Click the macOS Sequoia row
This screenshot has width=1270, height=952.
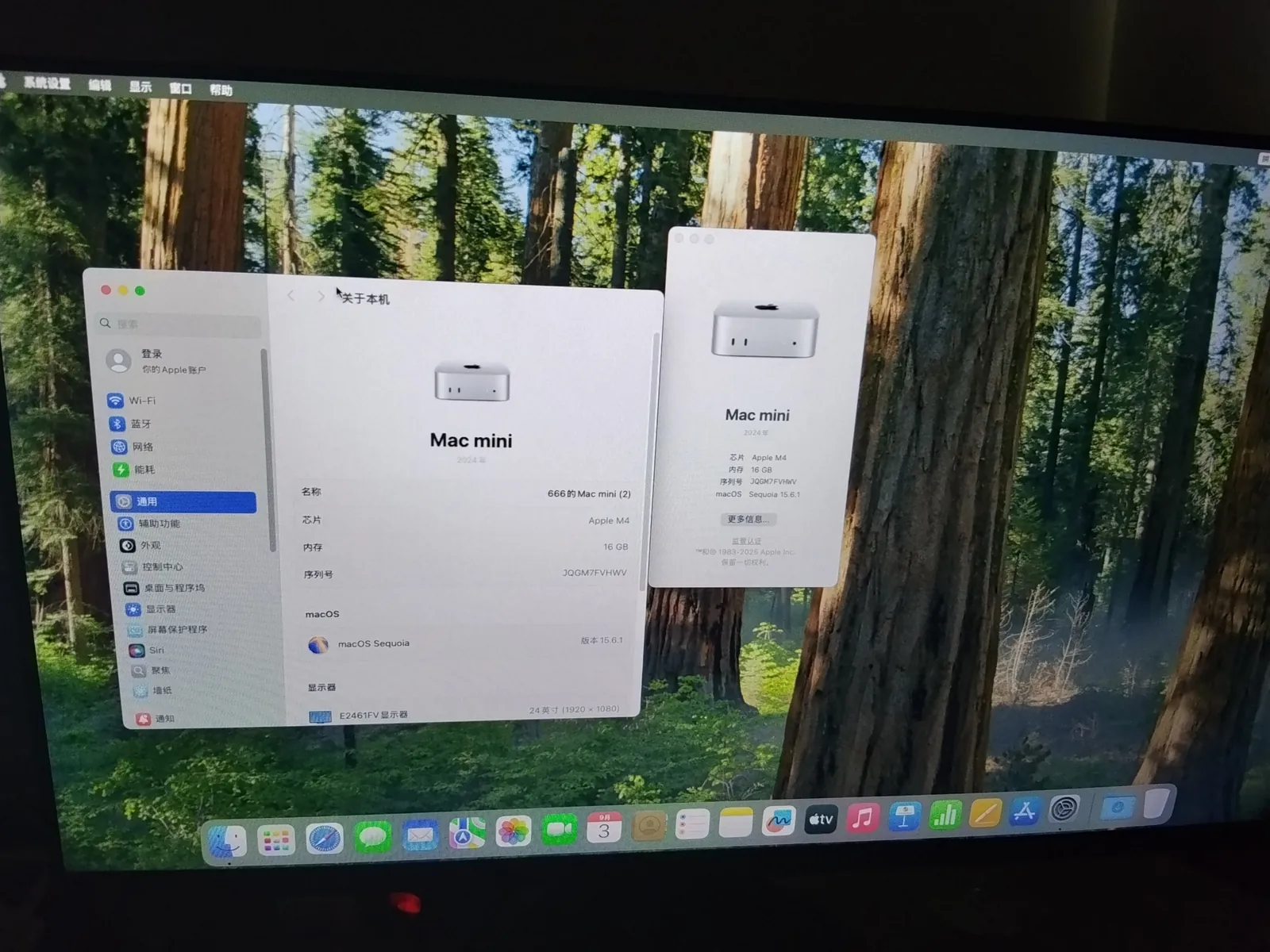point(467,643)
